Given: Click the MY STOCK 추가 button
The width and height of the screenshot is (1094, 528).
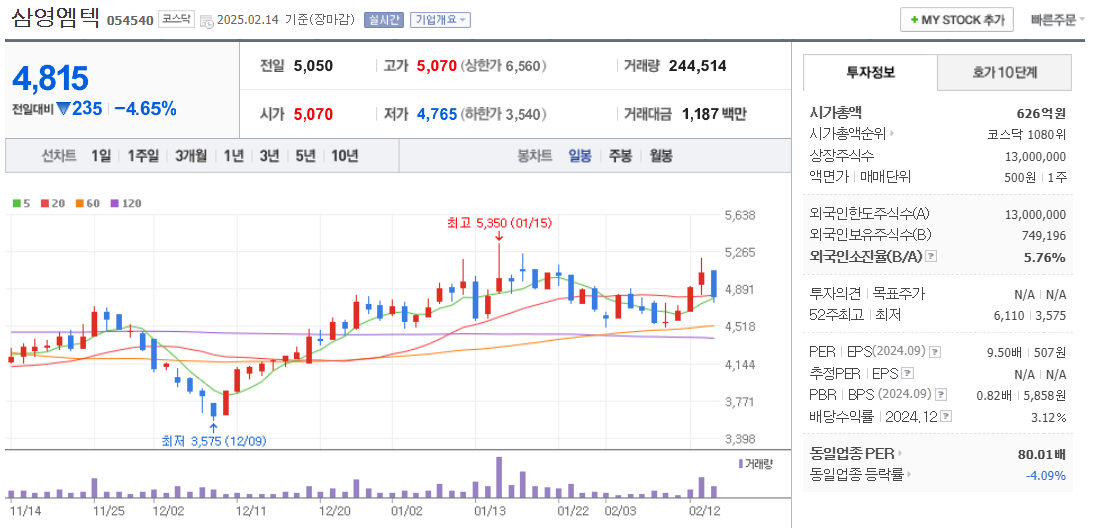Looking at the screenshot, I should (956, 20).
